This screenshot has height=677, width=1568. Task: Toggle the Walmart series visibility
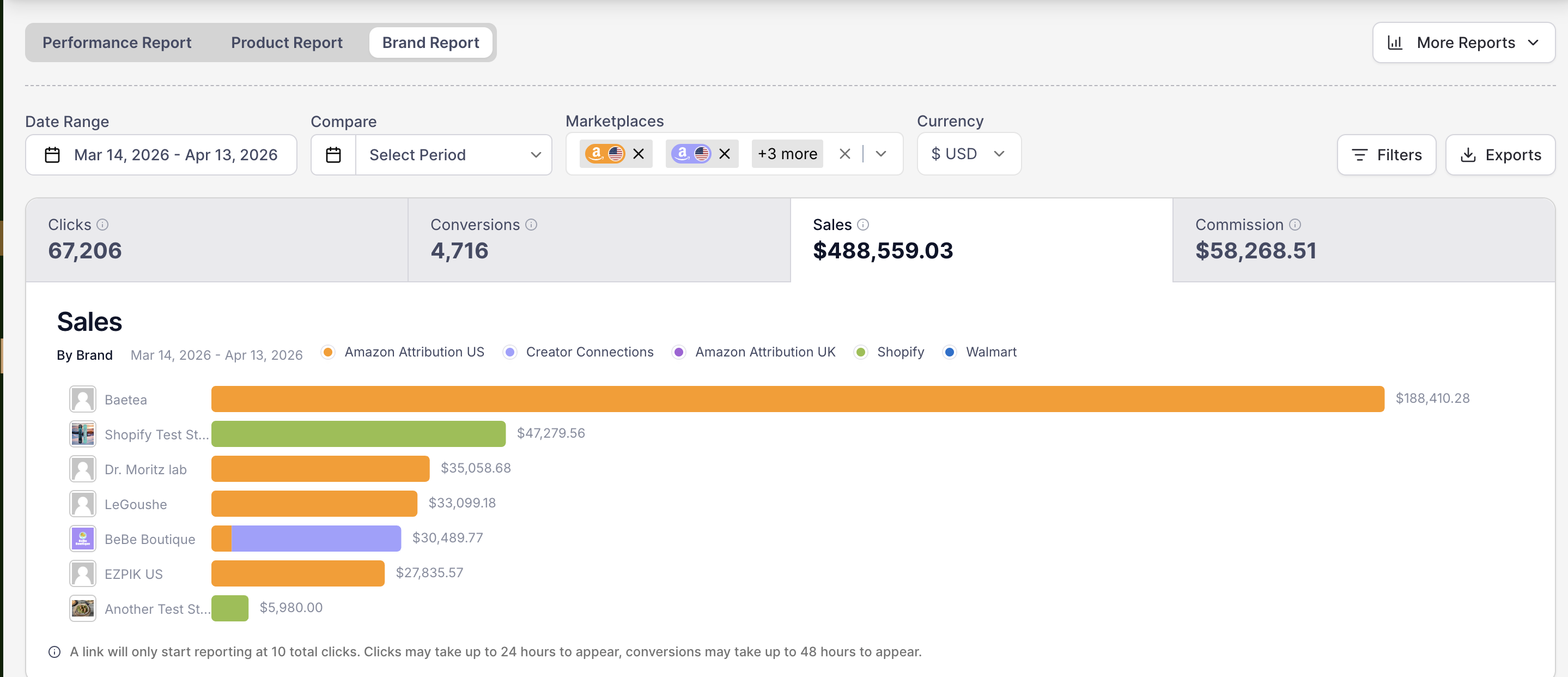949,352
